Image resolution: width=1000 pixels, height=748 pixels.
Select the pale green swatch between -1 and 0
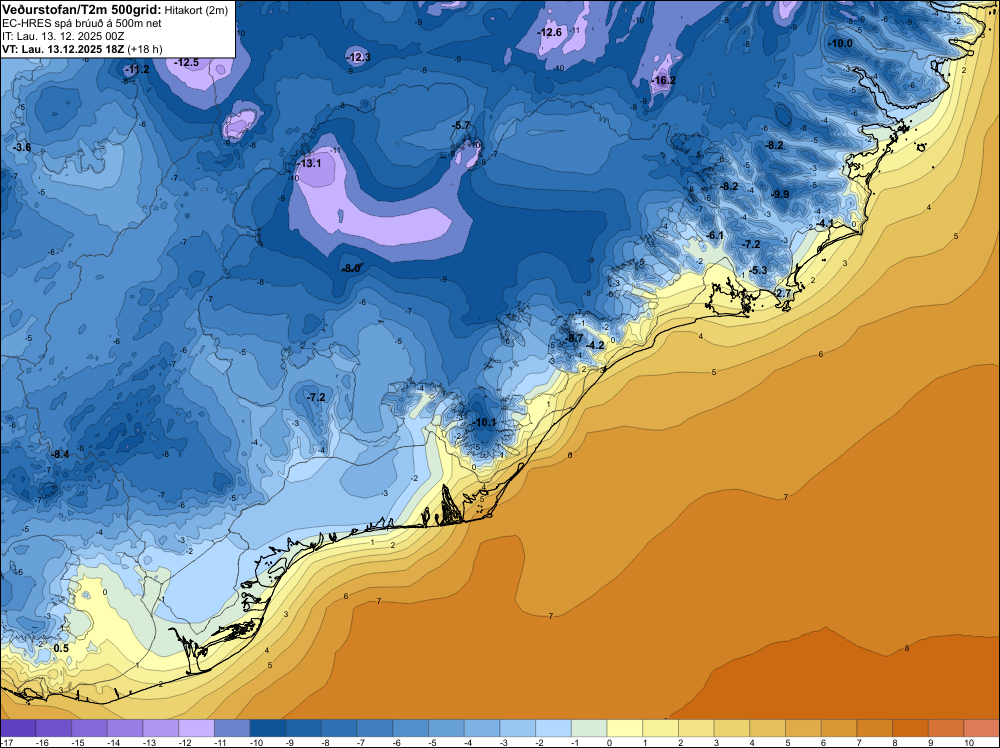[x=589, y=728]
